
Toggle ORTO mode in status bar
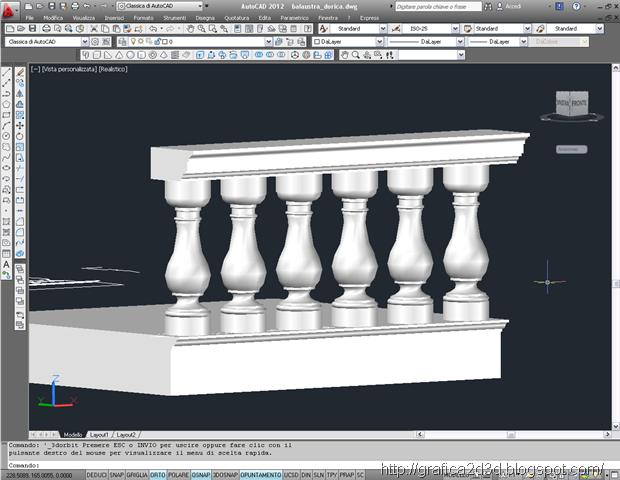pyautogui.click(x=158, y=475)
